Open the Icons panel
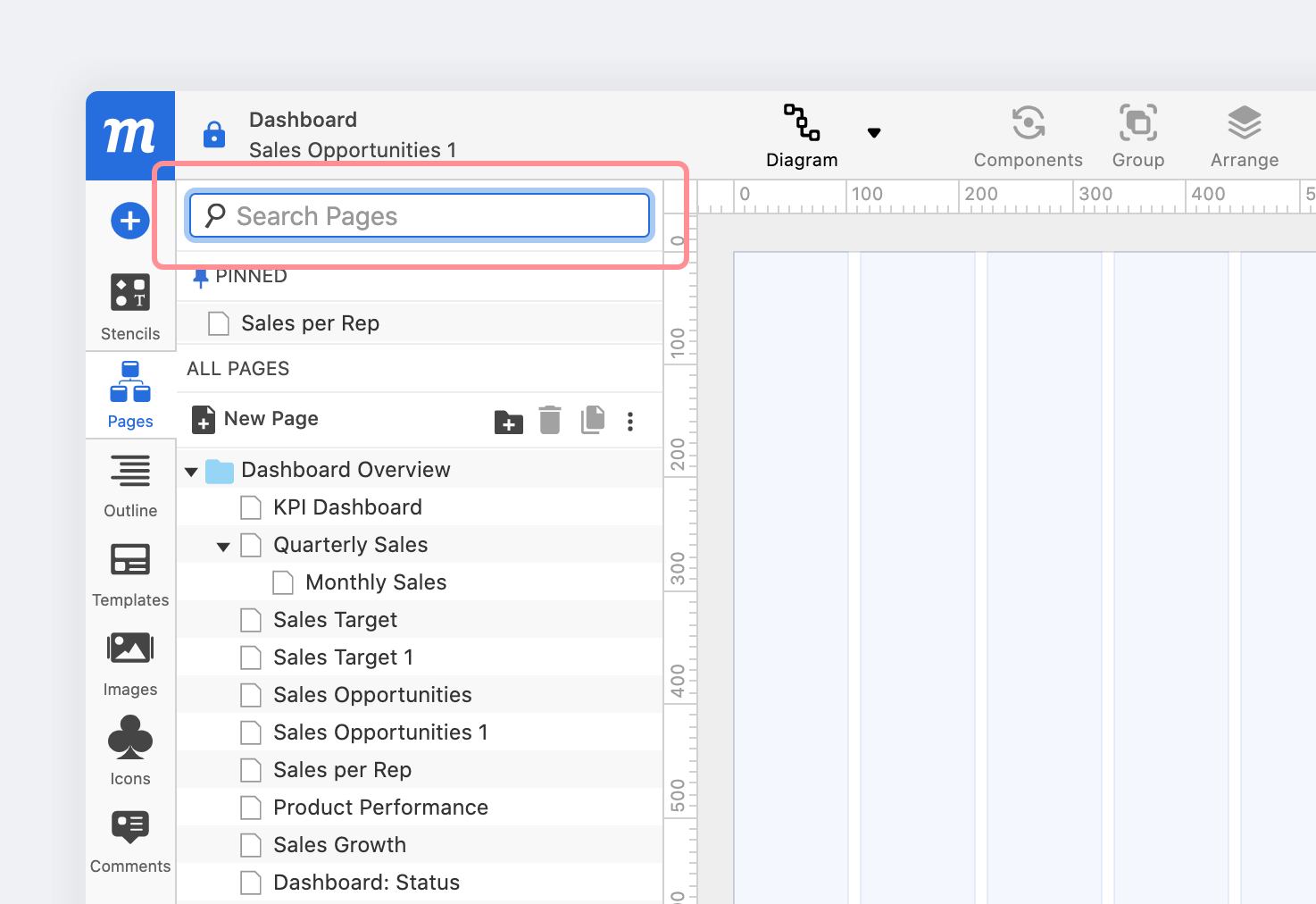1316x904 pixels. coord(129,749)
